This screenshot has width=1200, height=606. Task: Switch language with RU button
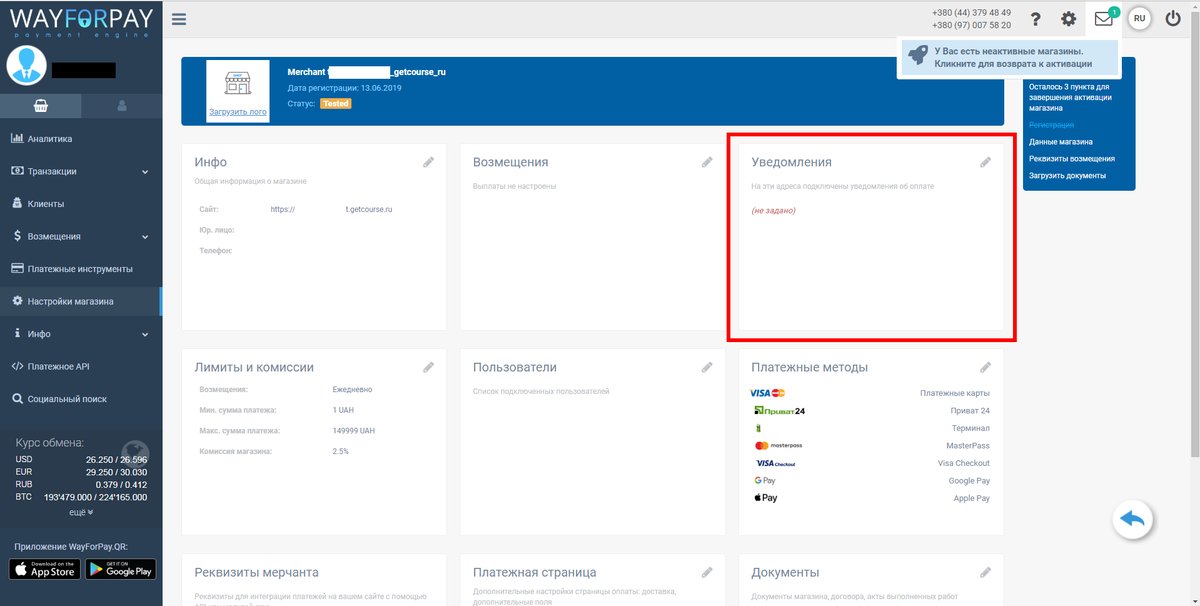coord(1139,19)
